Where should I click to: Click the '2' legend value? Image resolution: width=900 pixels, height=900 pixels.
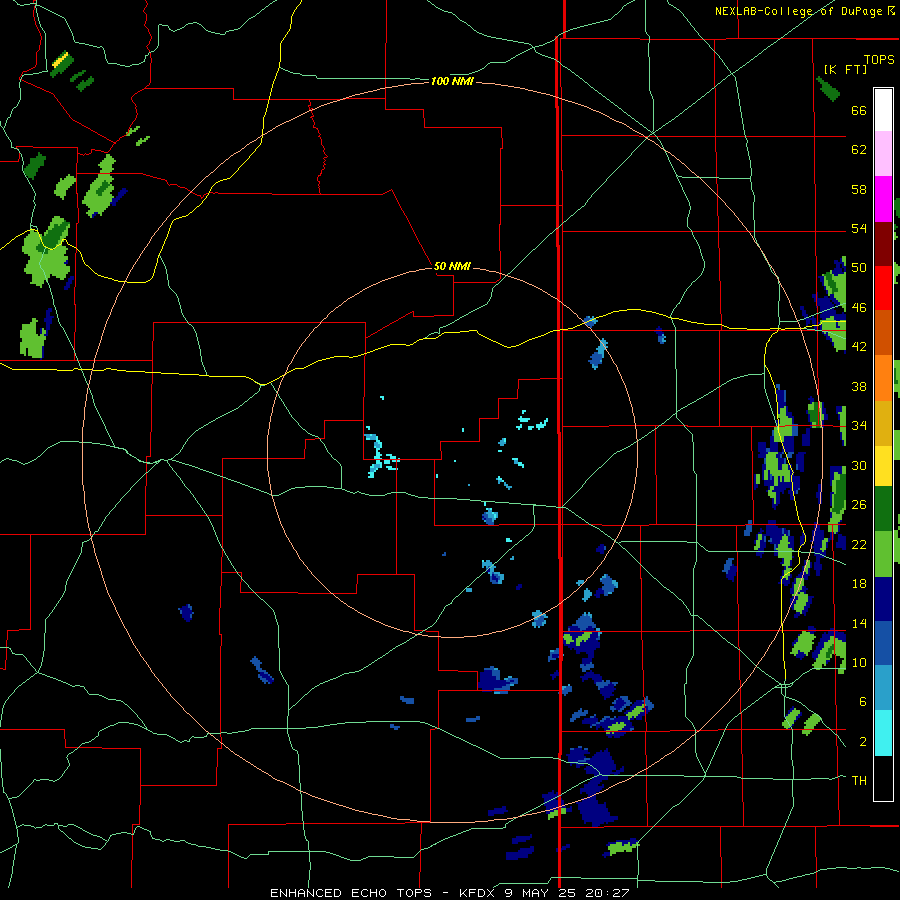[862, 741]
